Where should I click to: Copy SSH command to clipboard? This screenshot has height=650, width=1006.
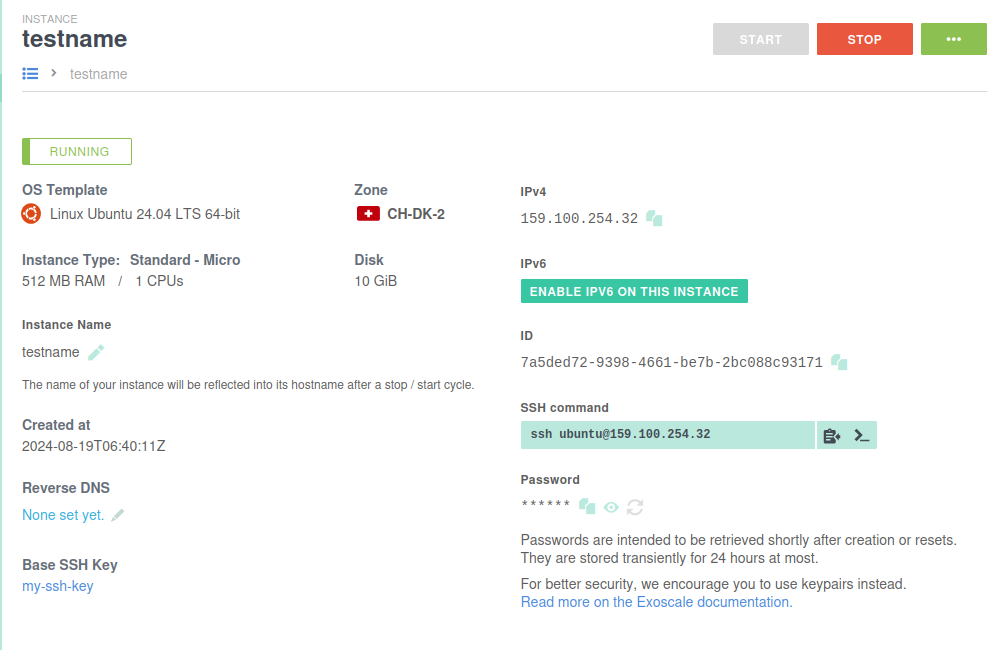point(831,435)
